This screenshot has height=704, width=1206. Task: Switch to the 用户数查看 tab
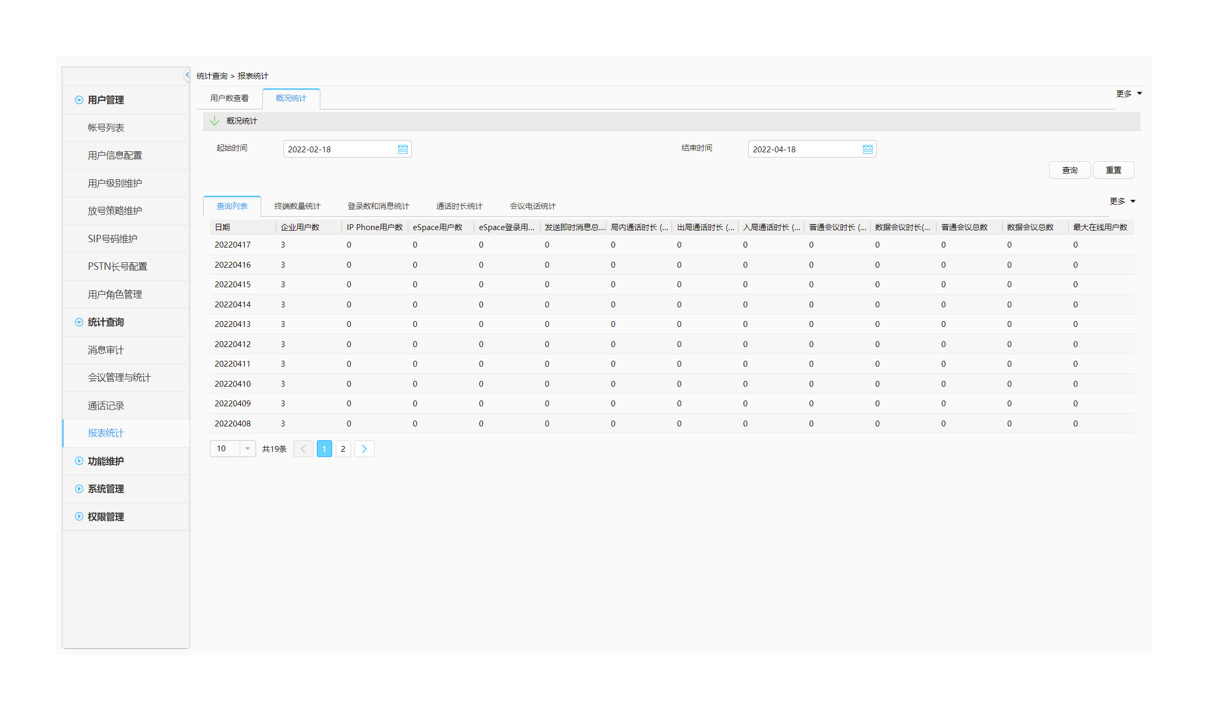coord(229,98)
